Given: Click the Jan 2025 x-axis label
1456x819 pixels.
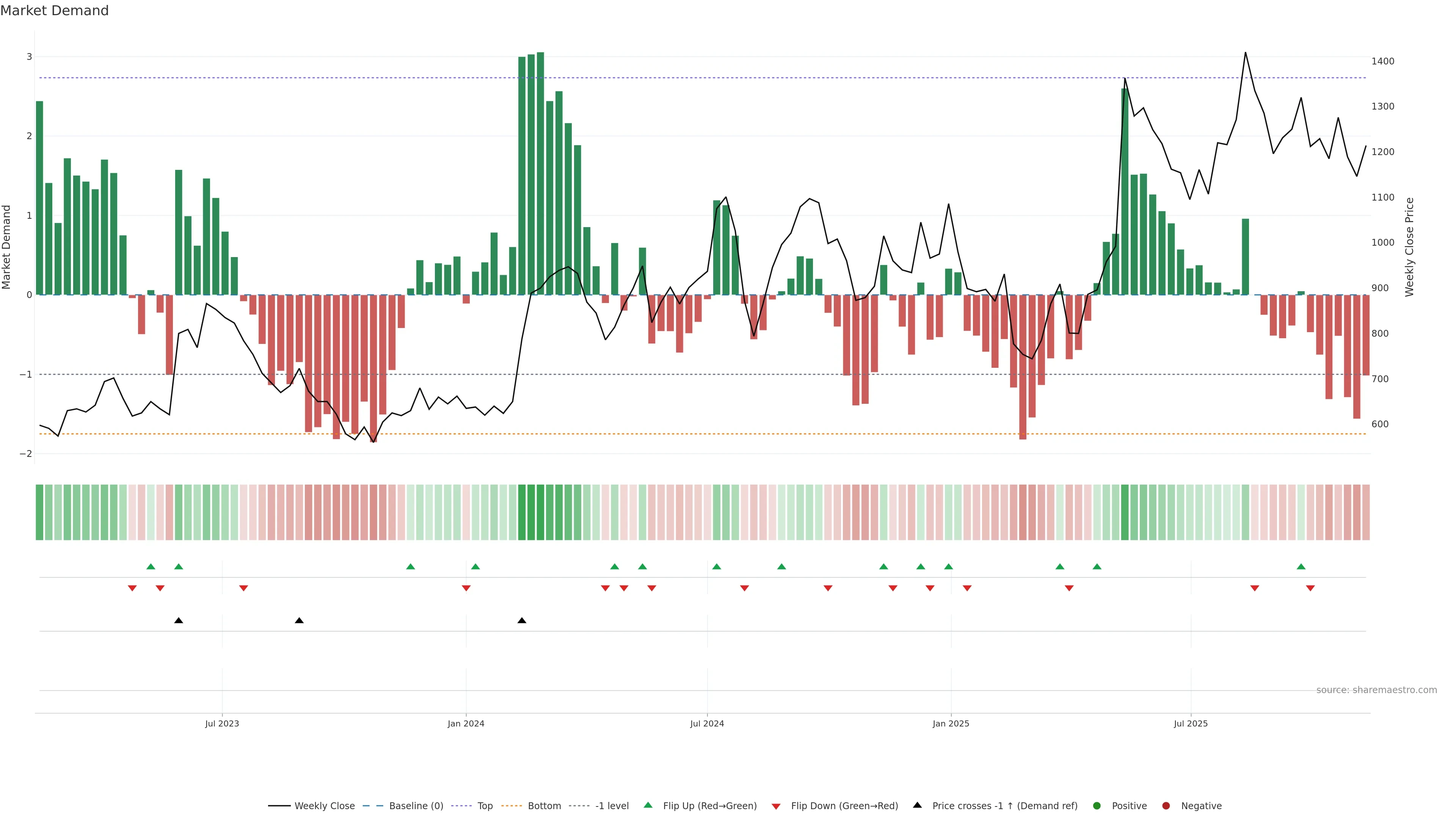Looking at the screenshot, I should click(x=951, y=723).
